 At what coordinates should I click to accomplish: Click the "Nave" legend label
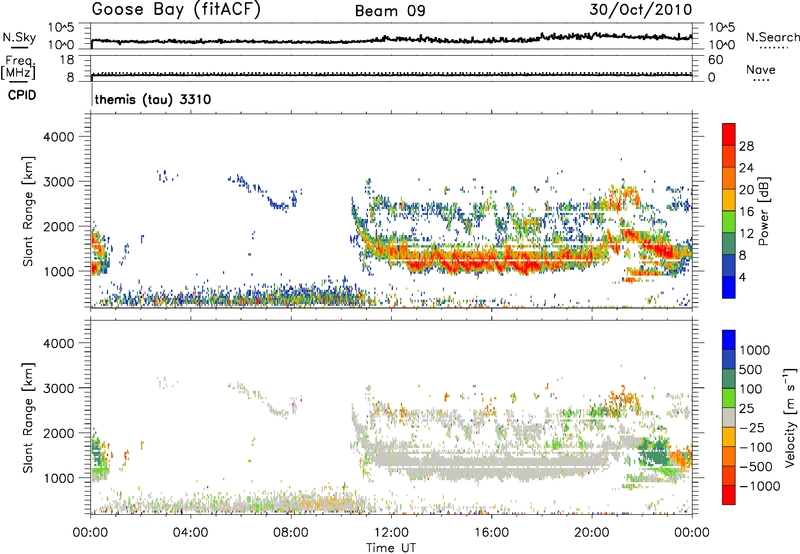761,69
